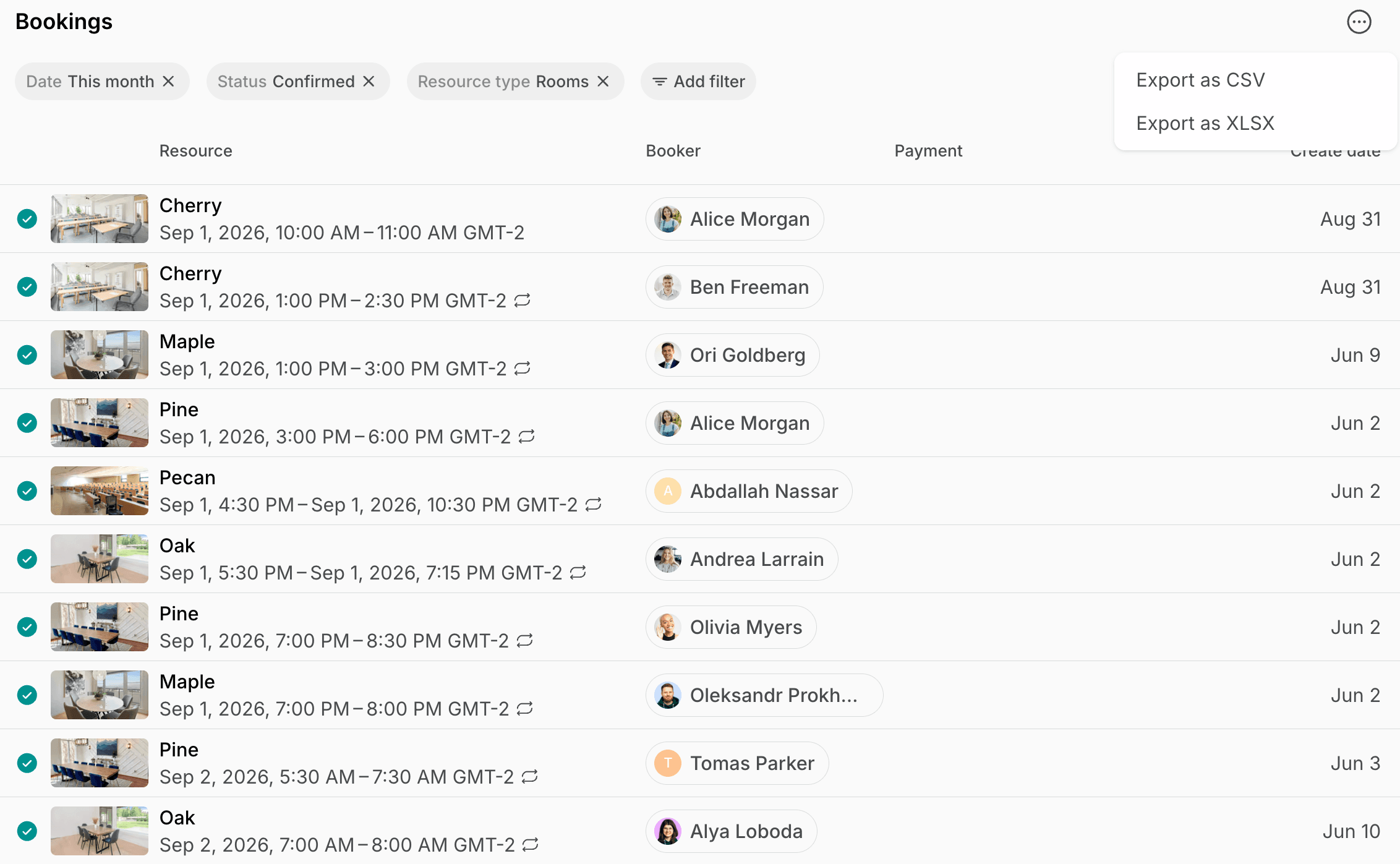
Task: Click the Add filter button
Action: 698,82
